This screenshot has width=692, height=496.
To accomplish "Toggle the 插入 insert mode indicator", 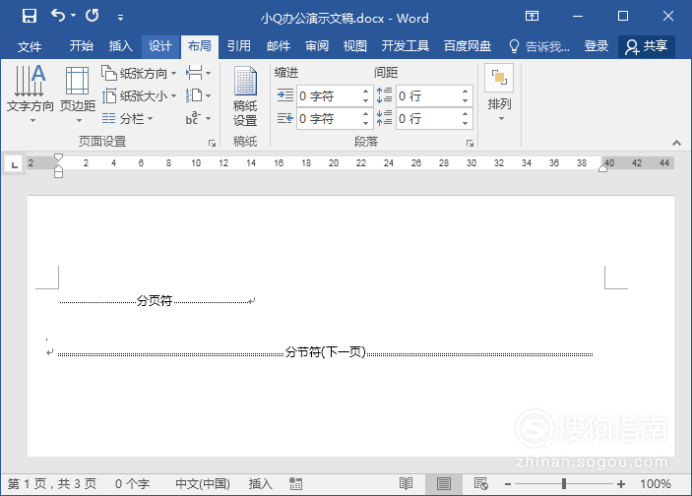I will (260, 484).
